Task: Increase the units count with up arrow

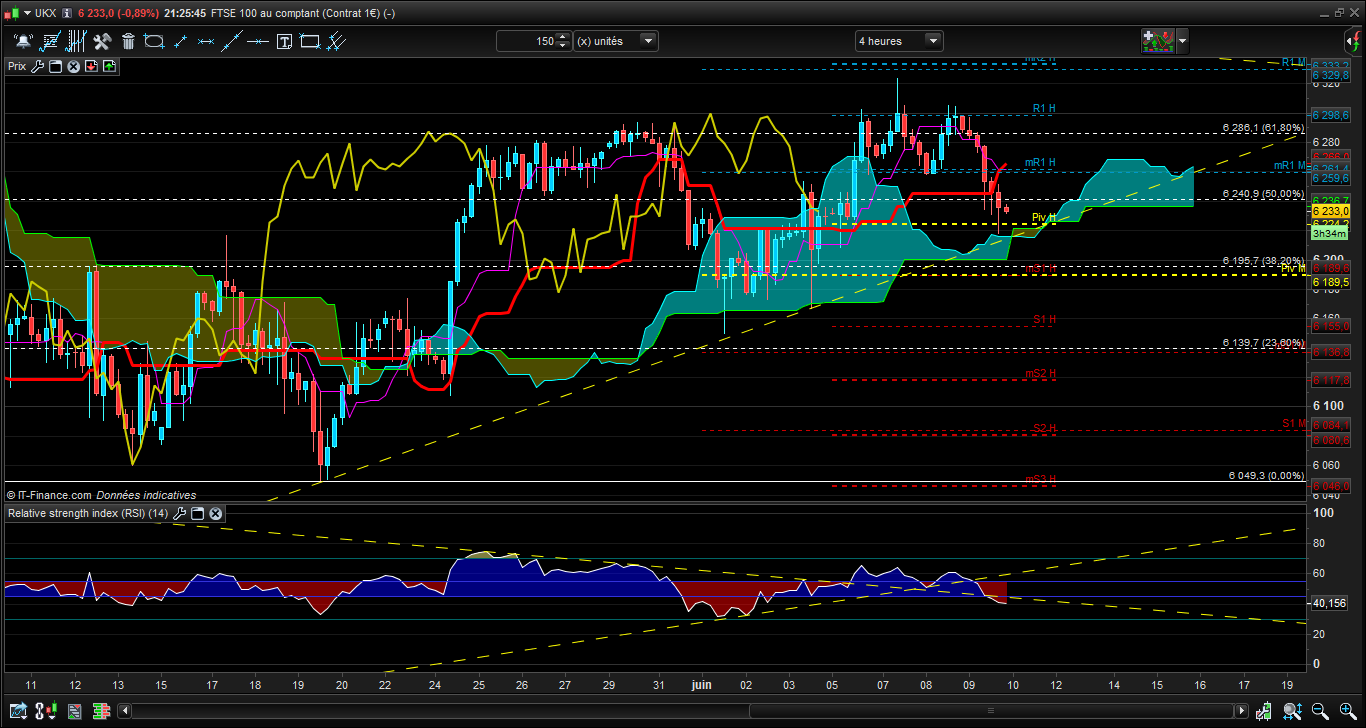Action: click(x=563, y=37)
